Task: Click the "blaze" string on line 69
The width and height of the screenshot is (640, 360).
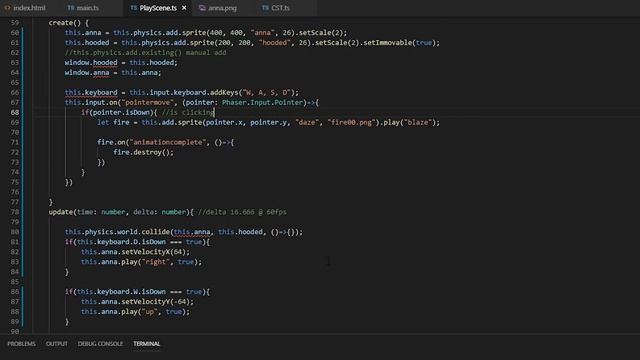Action: (x=418, y=122)
